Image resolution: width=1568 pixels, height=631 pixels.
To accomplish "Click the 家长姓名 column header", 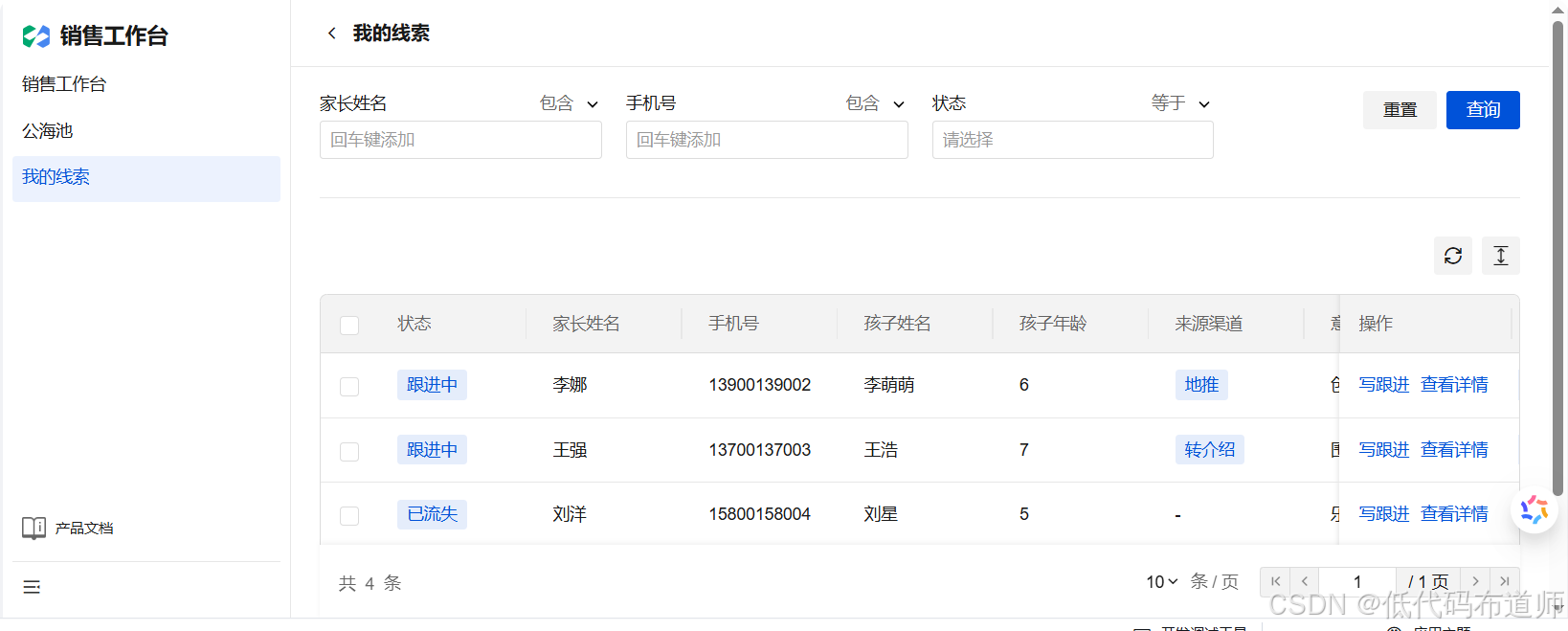I will point(586,324).
